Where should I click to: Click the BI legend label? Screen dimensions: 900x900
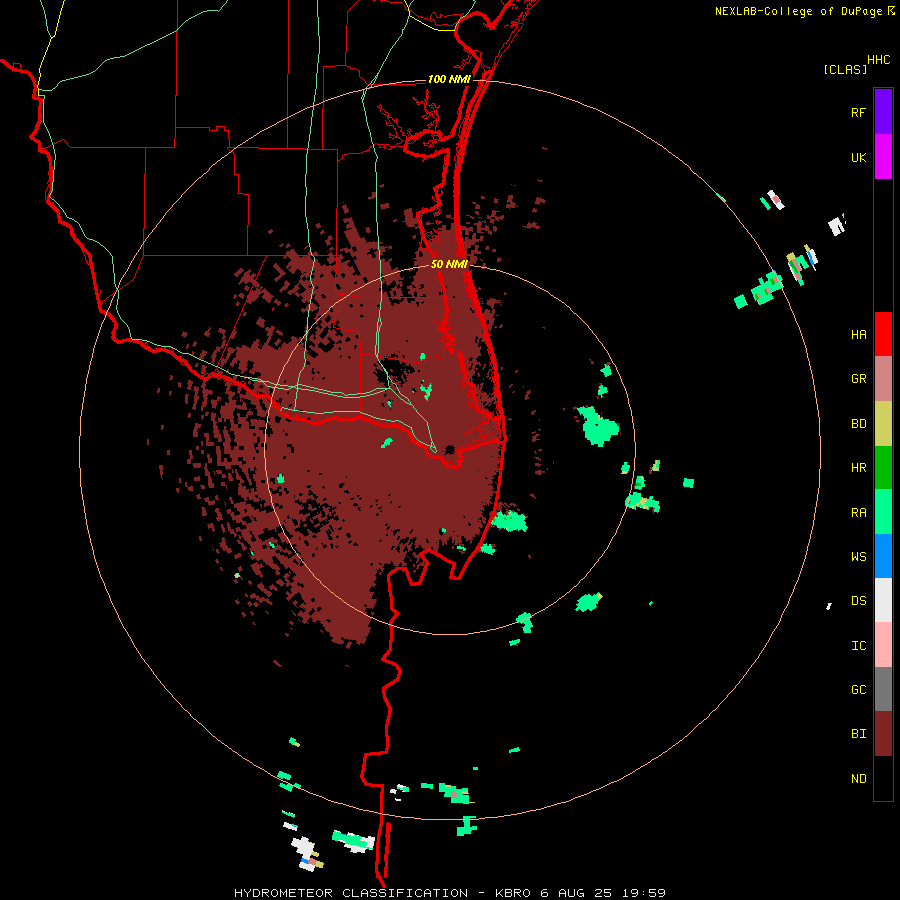pyautogui.click(x=858, y=734)
